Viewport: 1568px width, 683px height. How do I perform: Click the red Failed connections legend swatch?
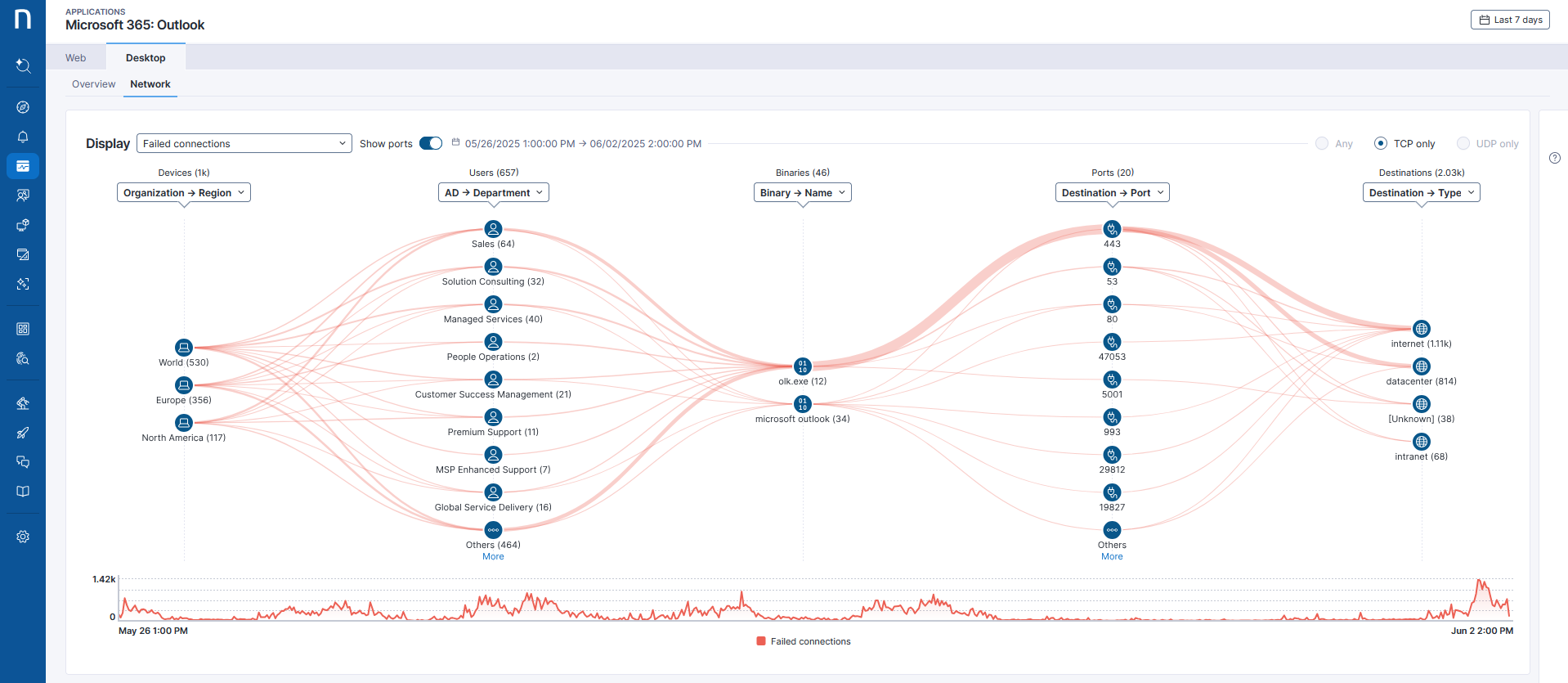[761, 641]
